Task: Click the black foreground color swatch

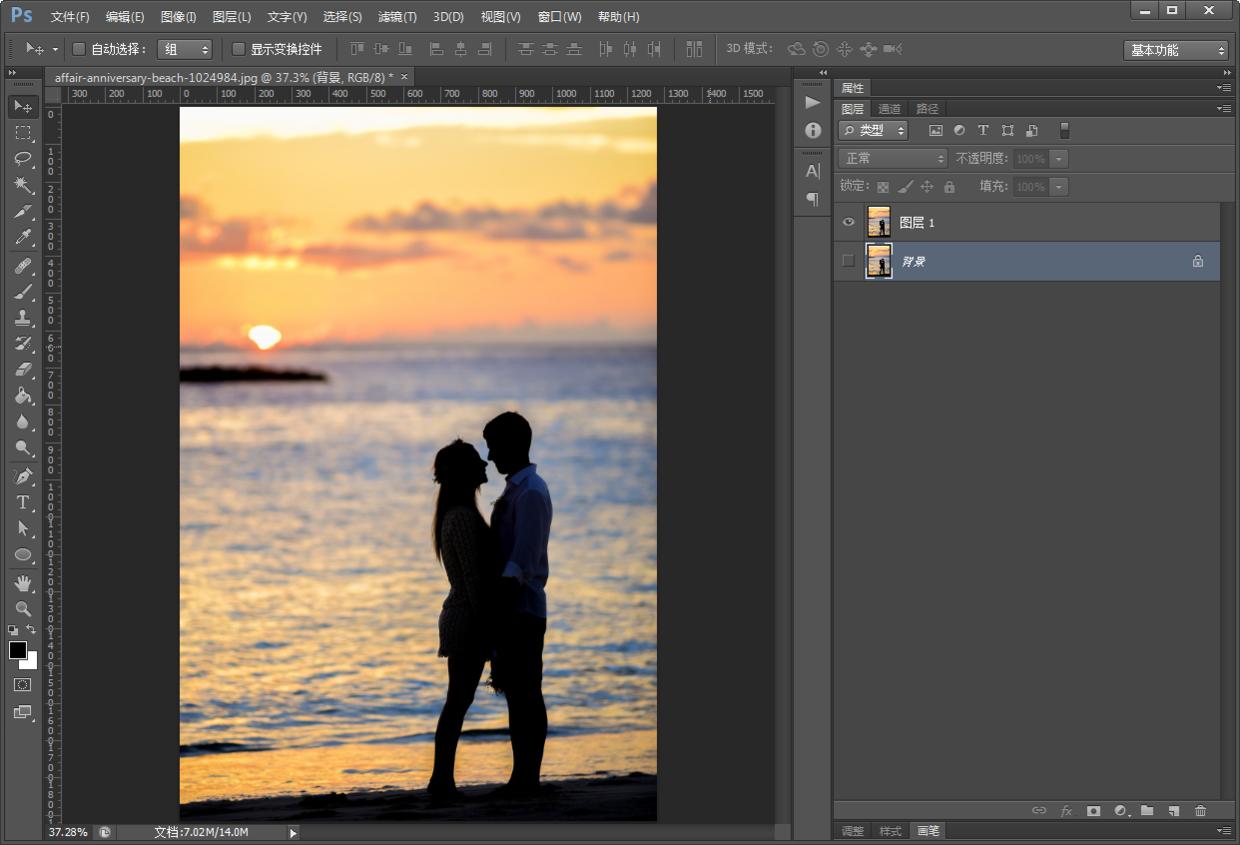Action: [x=18, y=650]
